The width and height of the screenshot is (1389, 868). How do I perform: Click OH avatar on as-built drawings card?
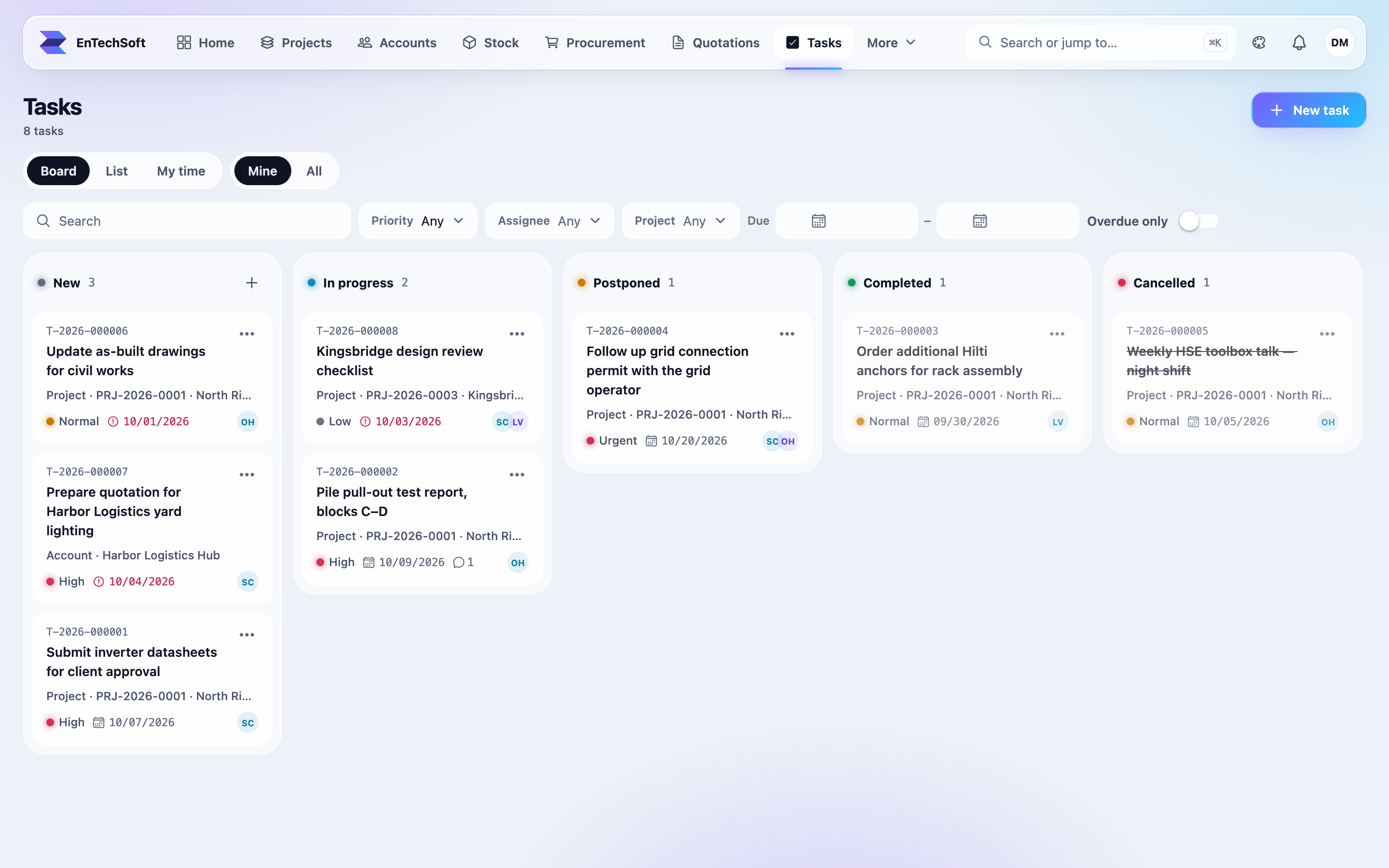pyautogui.click(x=247, y=422)
